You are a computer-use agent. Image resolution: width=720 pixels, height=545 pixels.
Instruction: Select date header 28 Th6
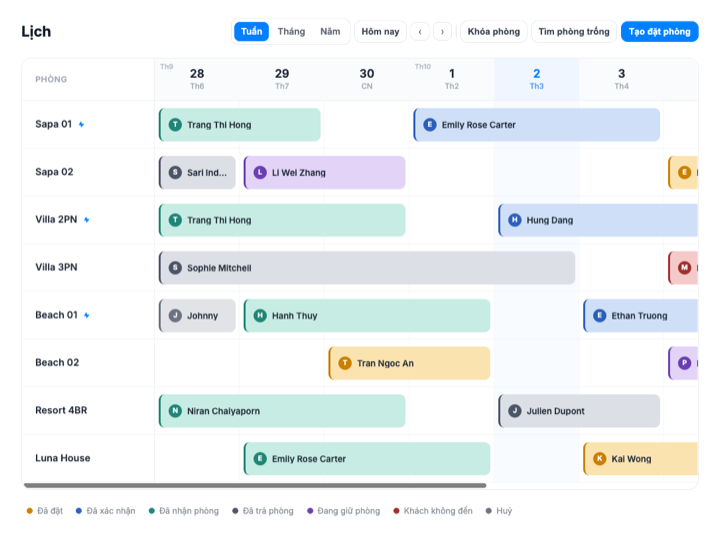[x=197, y=79]
